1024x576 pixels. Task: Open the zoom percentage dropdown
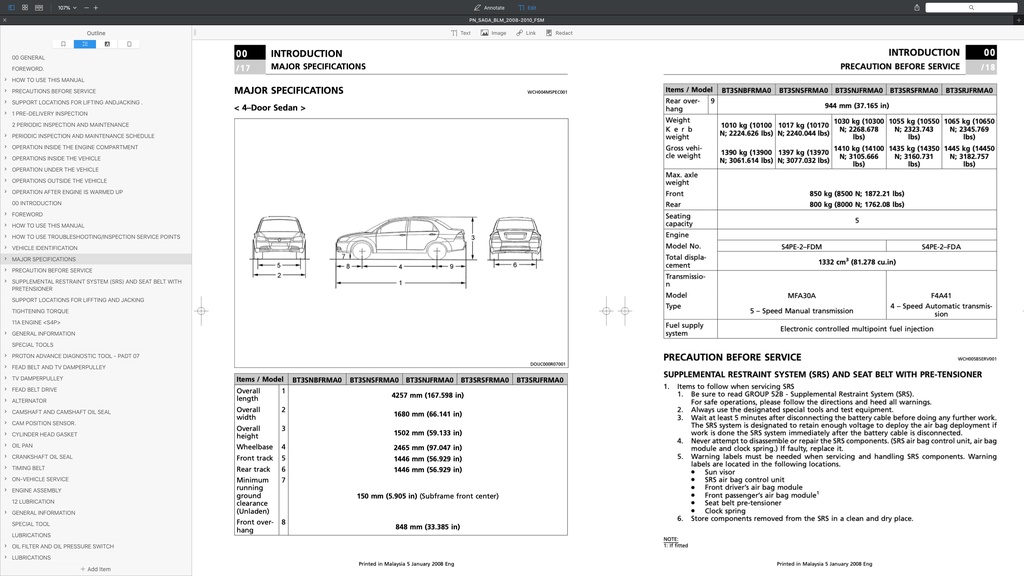coord(66,7)
